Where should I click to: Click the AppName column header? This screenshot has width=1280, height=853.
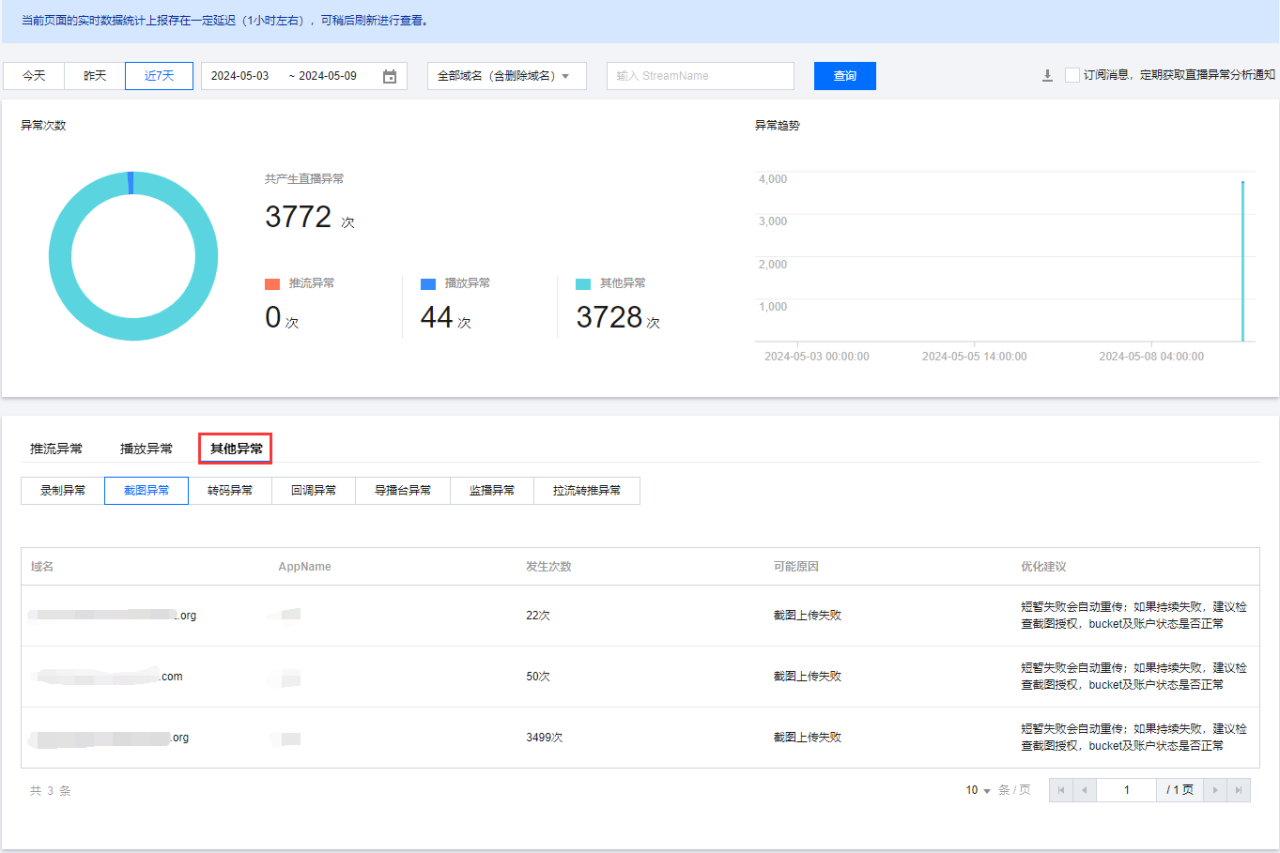[x=305, y=566]
